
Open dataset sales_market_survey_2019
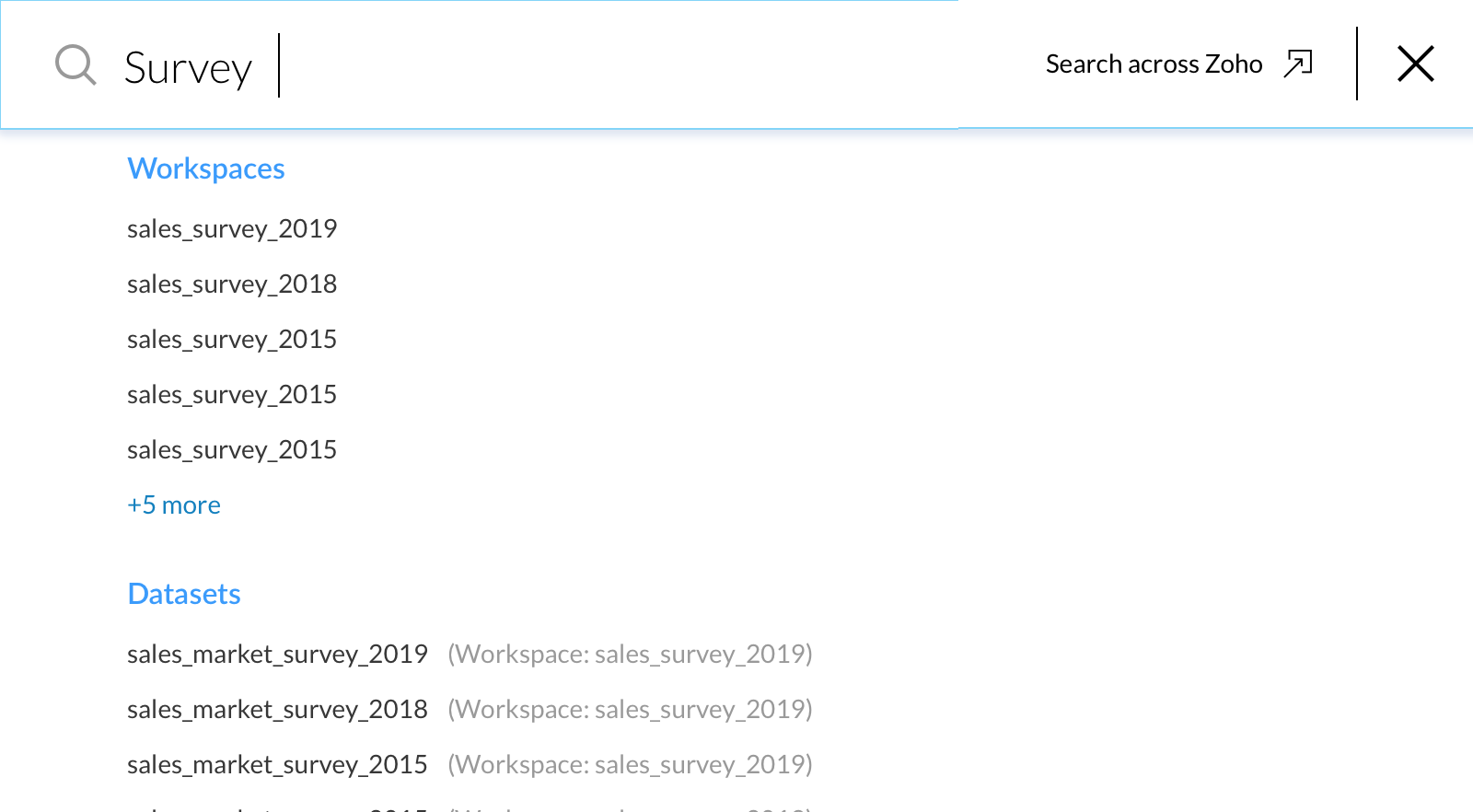click(277, 654)
